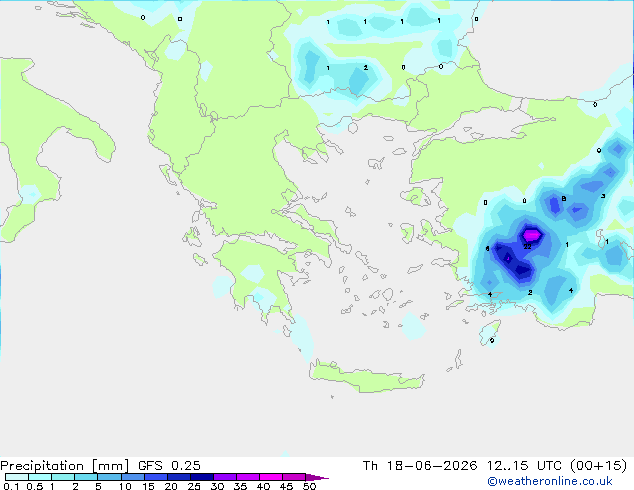634x490 pixels.
Task: Select the legend swatch between 2 and 5
Action: pos(86,477)
